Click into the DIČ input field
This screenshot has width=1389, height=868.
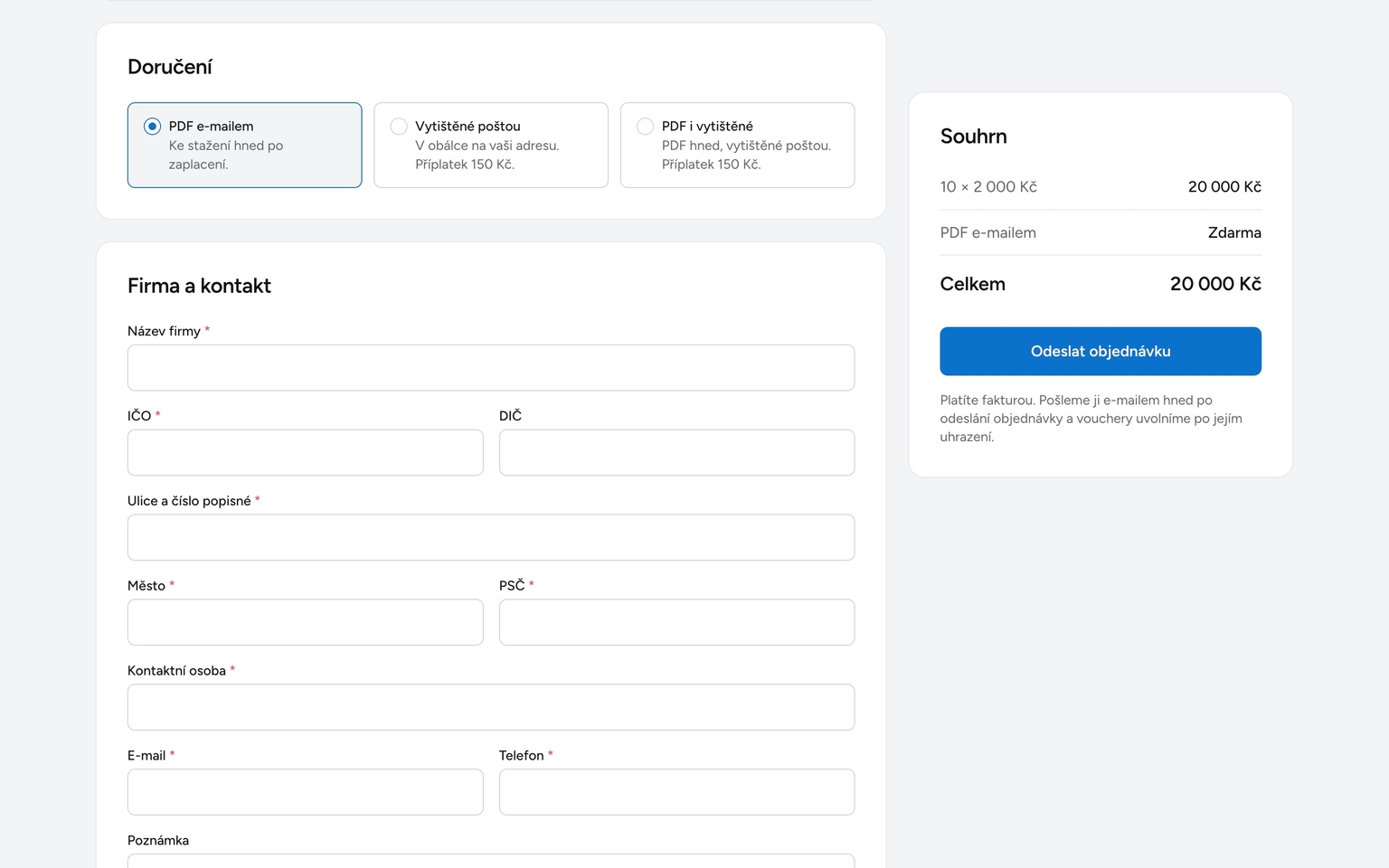[x=676, y=452]
